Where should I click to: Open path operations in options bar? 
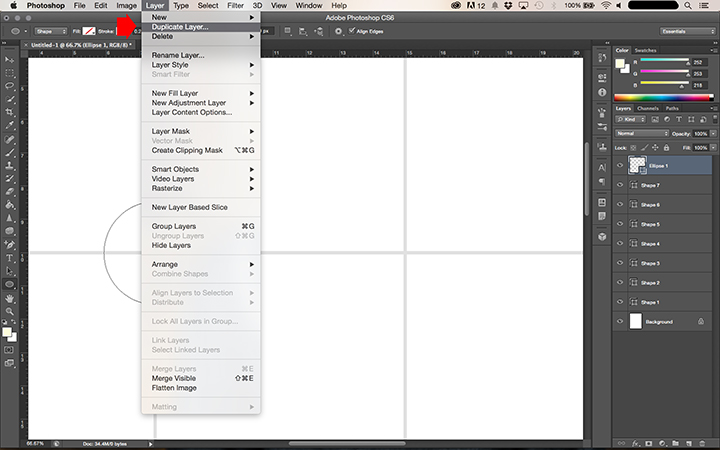pos(288,31)
